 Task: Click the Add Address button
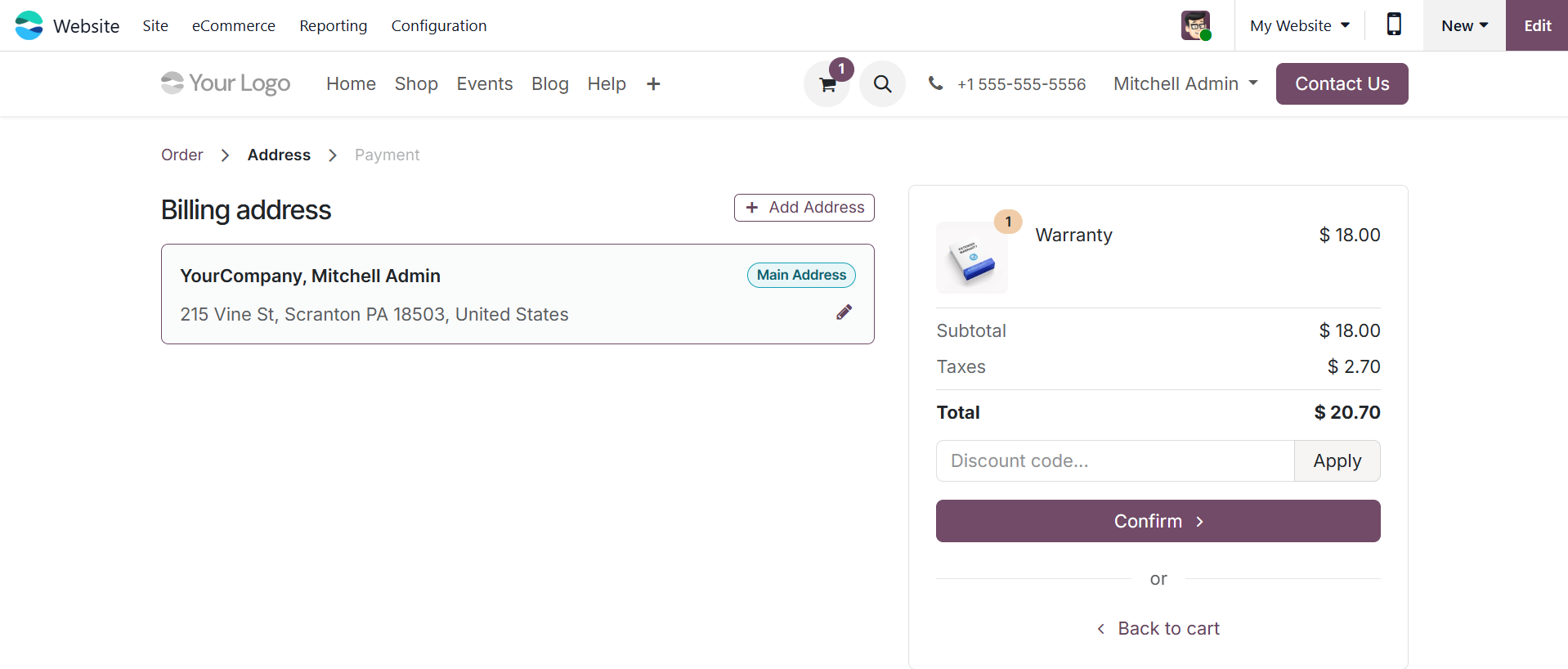pyautogui.click(x=804, y=208)
